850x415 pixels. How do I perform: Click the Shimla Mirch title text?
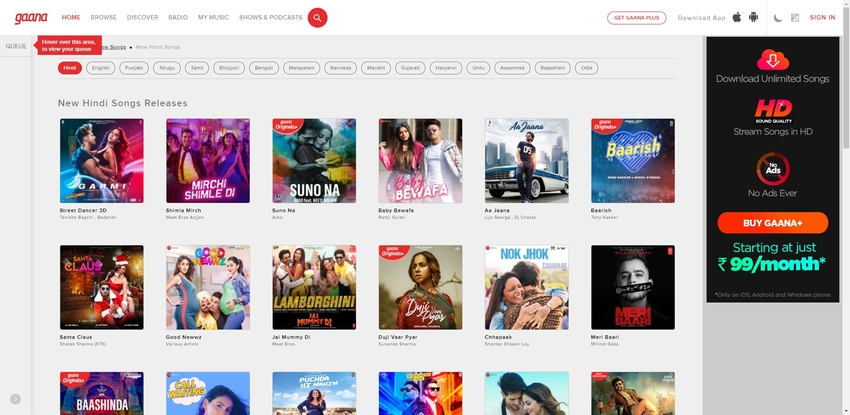coord(183,210)
